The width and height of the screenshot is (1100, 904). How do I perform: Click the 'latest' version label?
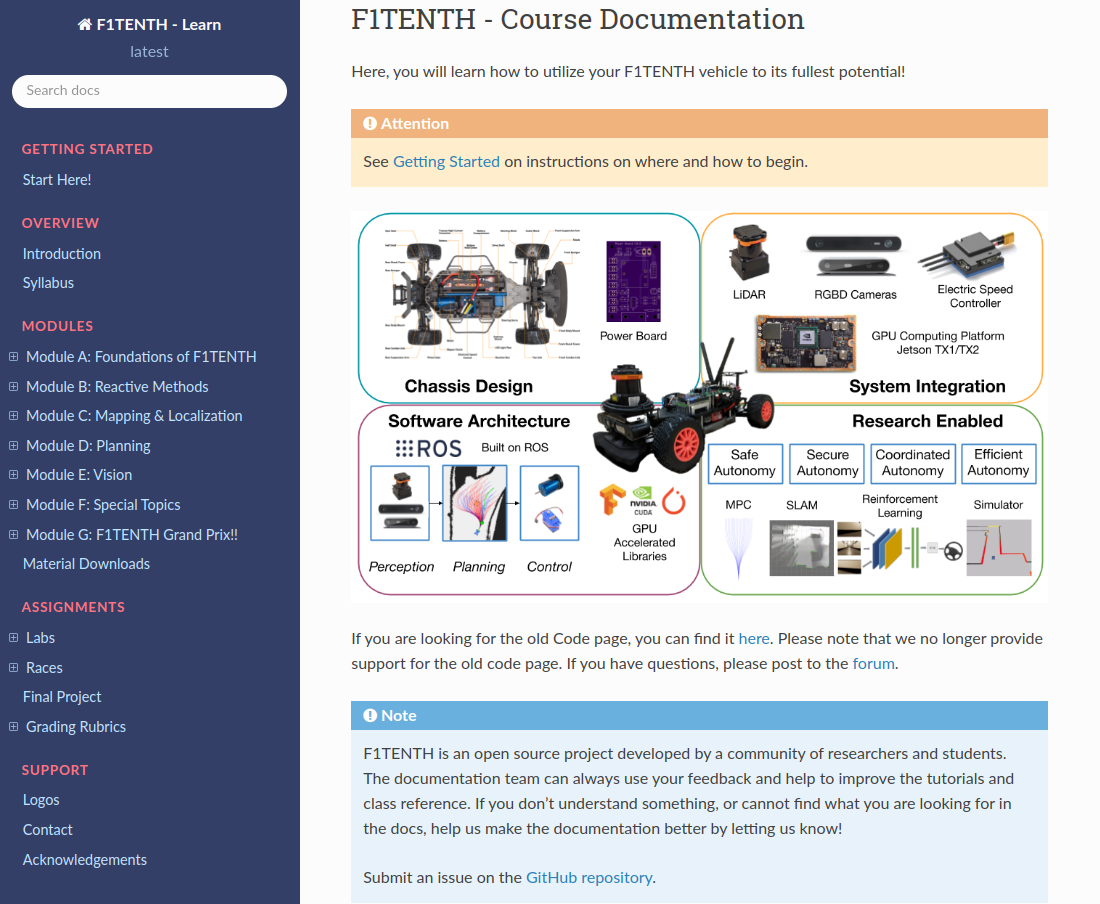pyautogui.click(x=149, y=52)
